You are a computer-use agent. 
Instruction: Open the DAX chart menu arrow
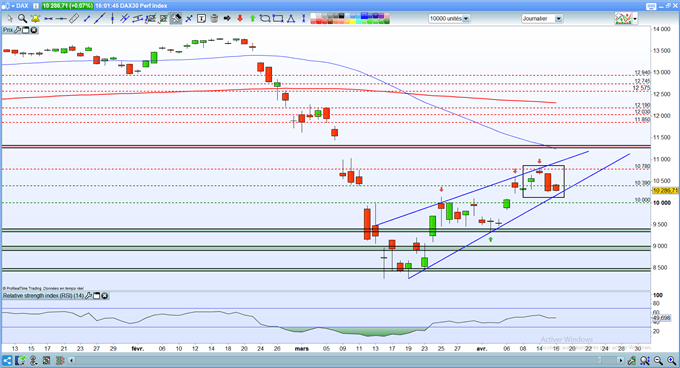point(13,6)
